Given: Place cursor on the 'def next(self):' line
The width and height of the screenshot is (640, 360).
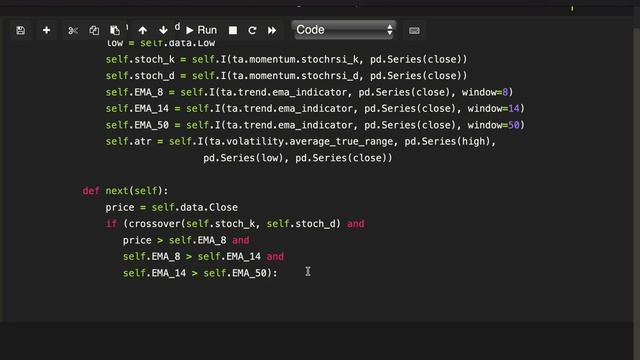Looking at the screenshot, I should 125,191.
